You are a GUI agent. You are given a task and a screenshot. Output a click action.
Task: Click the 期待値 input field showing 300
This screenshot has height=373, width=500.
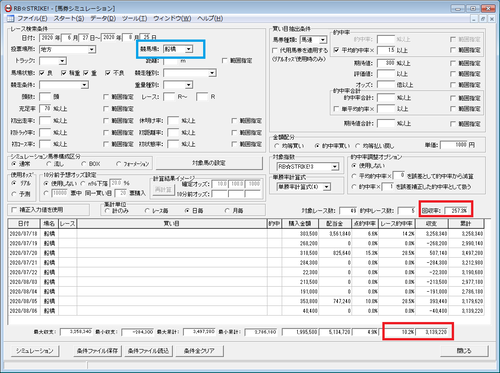tap(386, 63)
